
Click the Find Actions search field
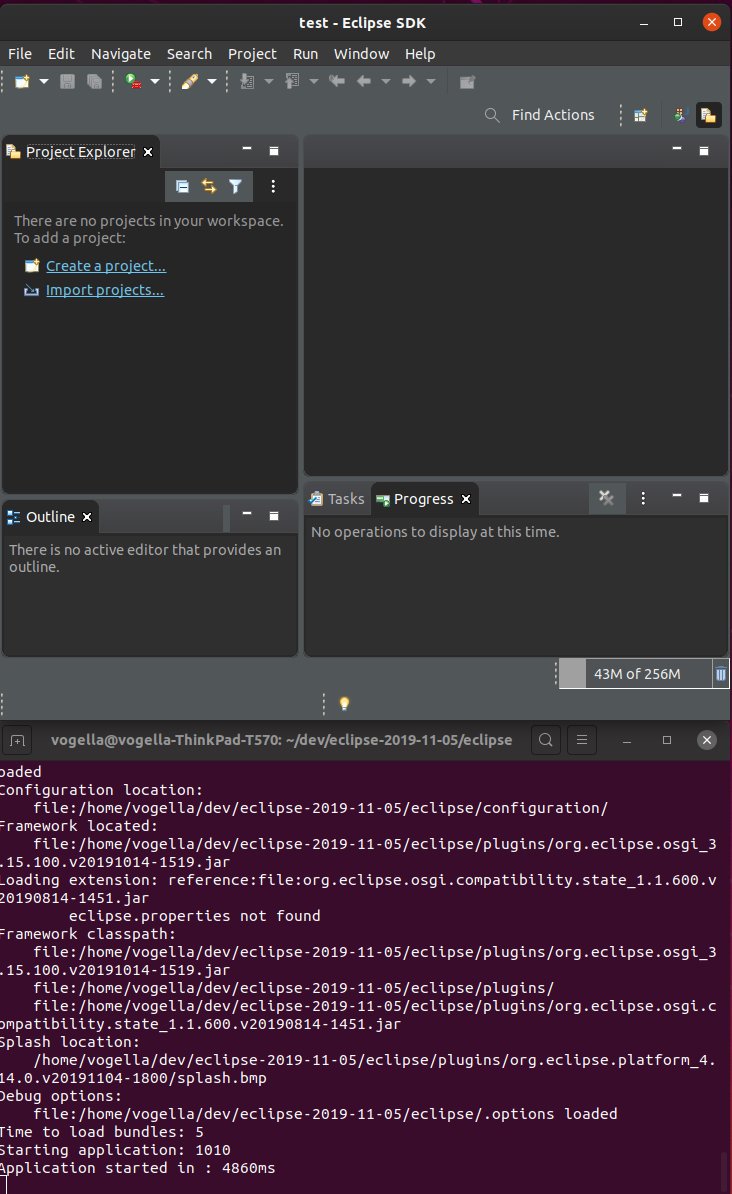coord(540,115)
